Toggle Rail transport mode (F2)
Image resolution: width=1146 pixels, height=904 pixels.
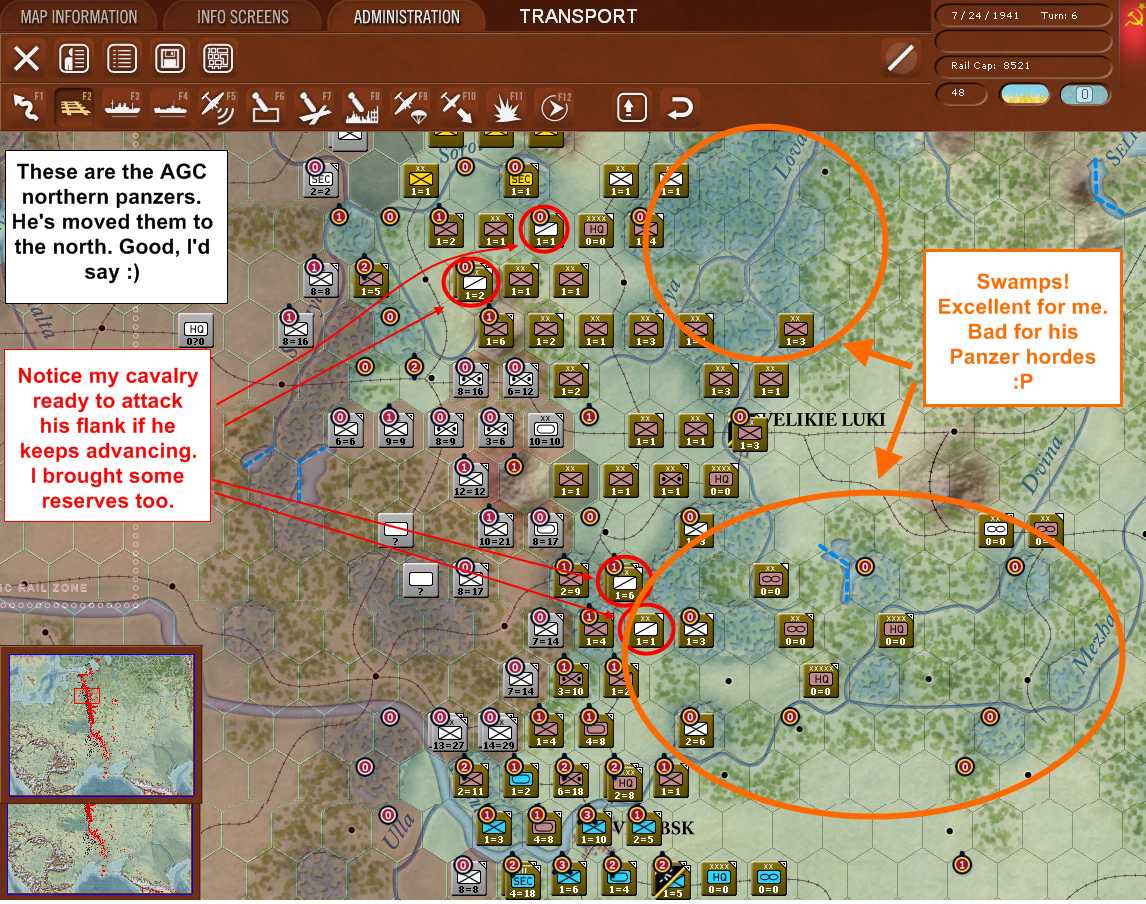coord(75,107)
